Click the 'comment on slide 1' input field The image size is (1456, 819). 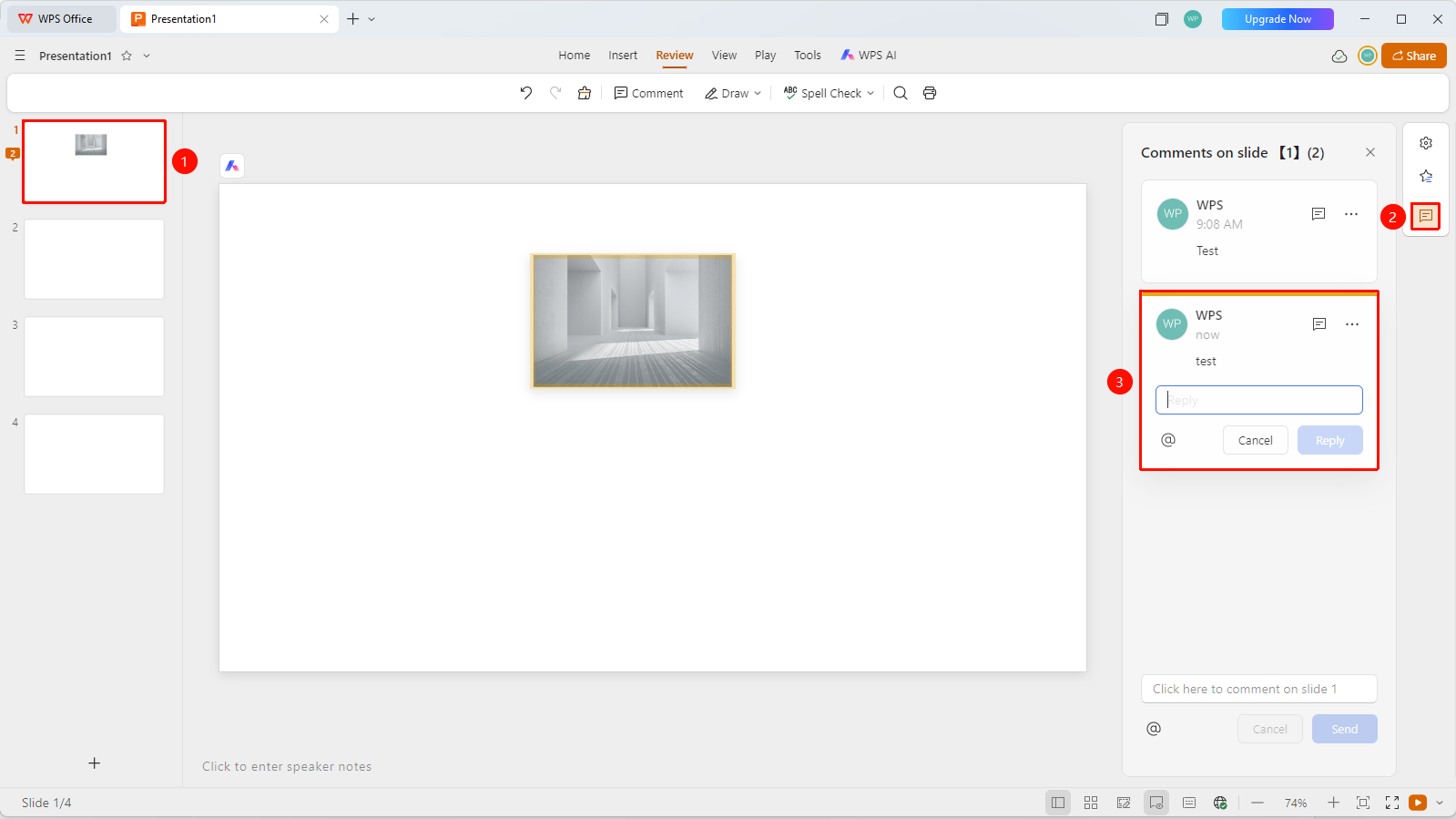click(1259, 689)
